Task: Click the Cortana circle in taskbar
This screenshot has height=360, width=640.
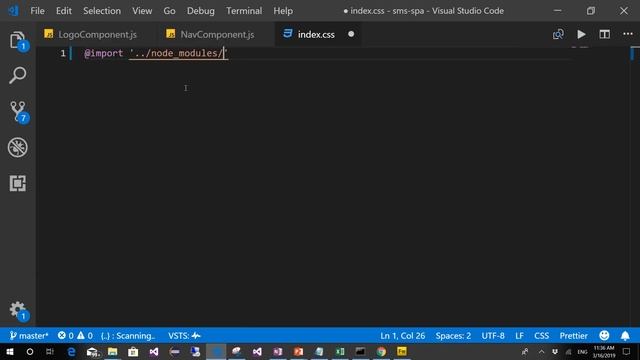Action: pos(30,351)
